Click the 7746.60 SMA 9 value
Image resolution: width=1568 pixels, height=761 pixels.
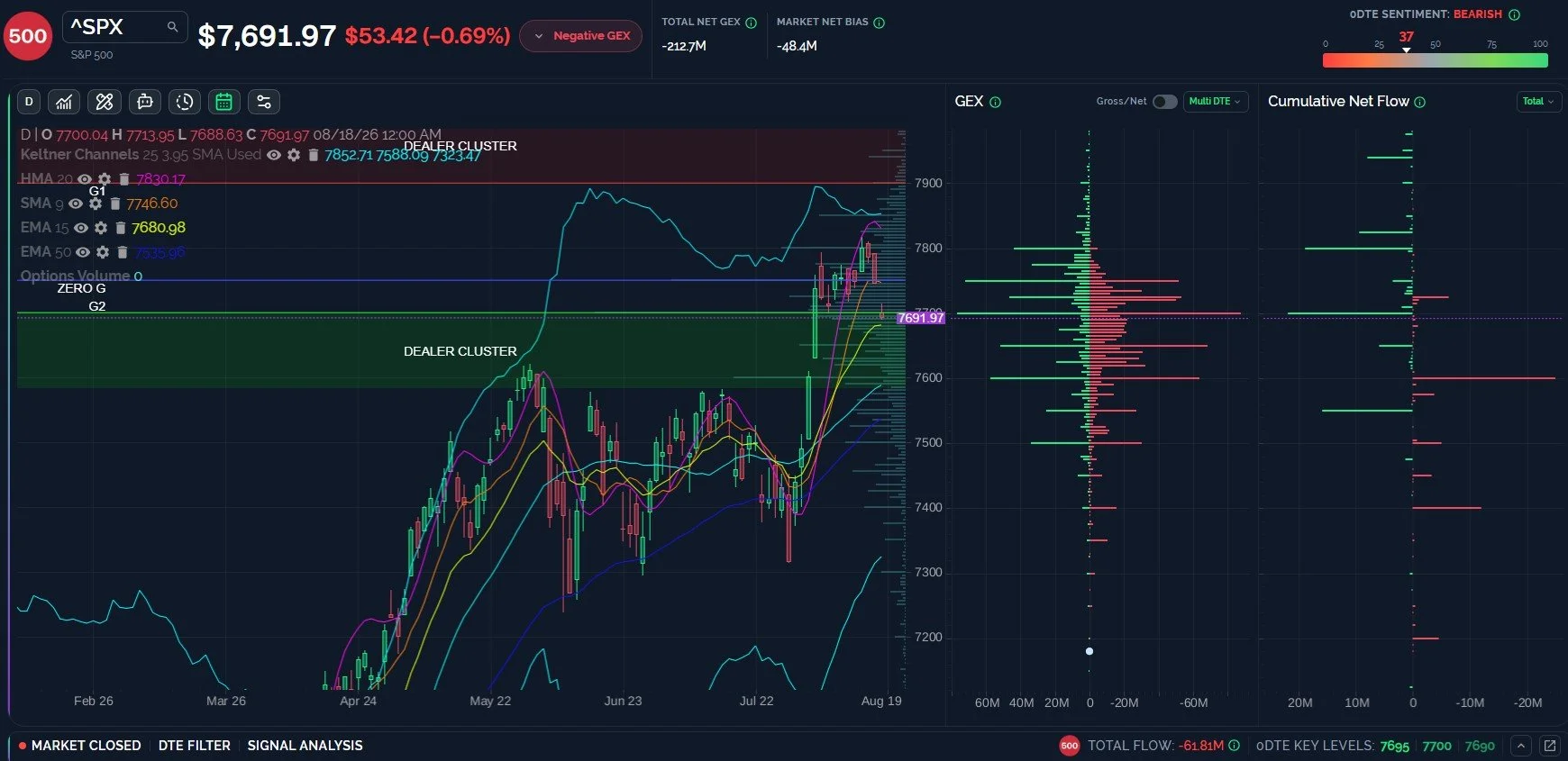[x=152, y=204]
